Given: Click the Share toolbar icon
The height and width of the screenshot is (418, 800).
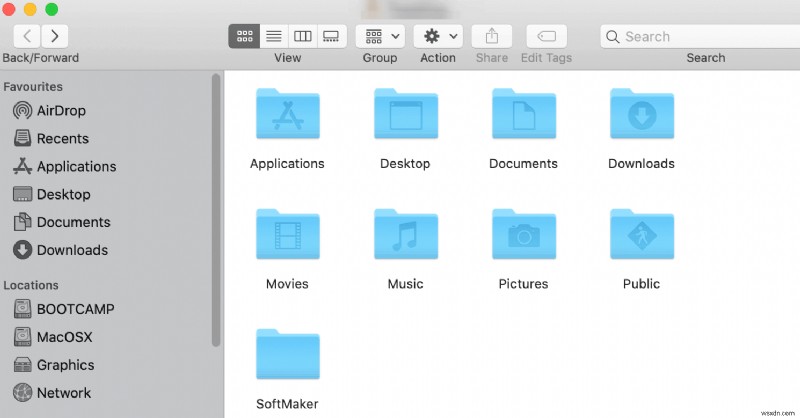Looking at the screenshot, I should click(x=492, y=36).
